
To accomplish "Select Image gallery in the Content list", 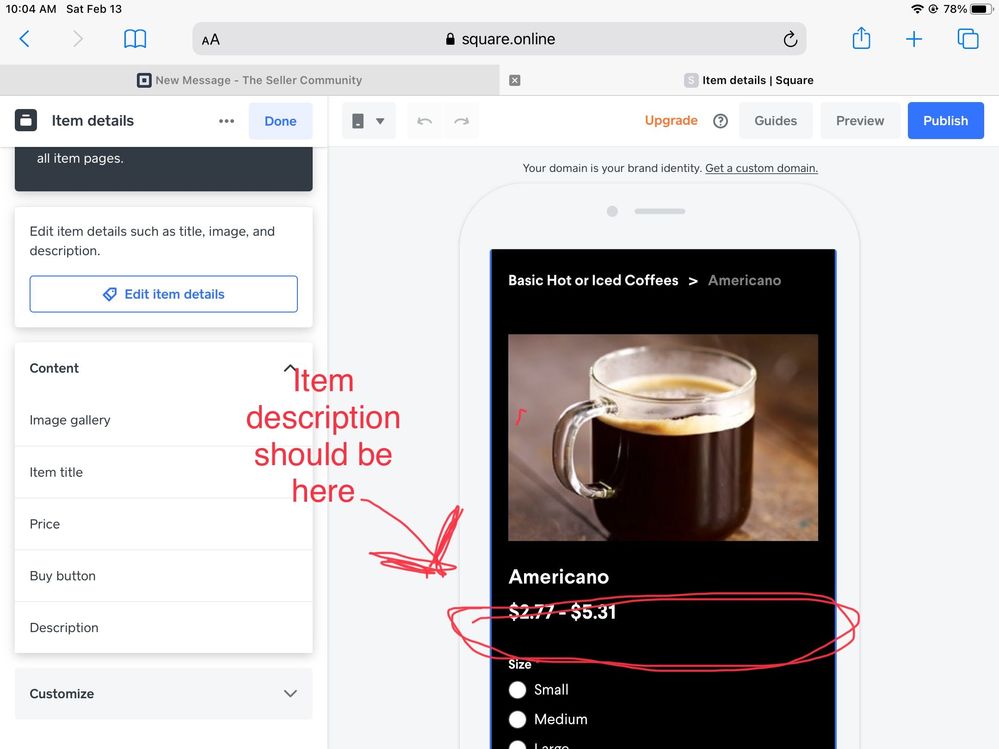I will point(70,420).
